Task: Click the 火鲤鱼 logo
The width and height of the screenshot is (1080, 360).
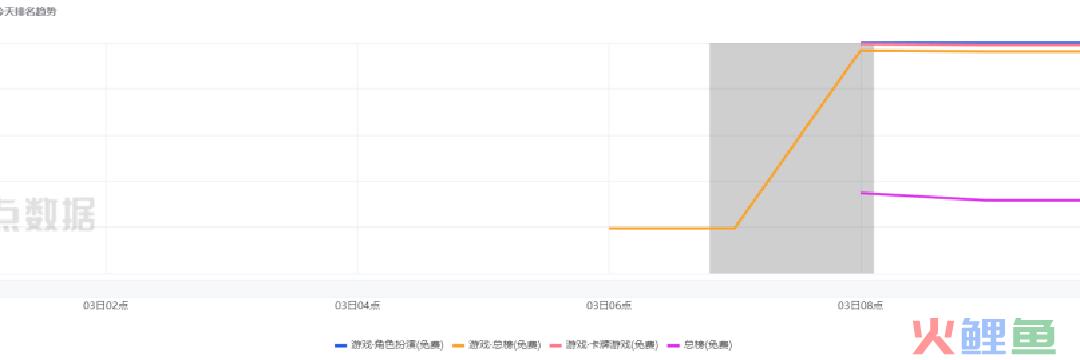Action: click(x=984, y=337)
